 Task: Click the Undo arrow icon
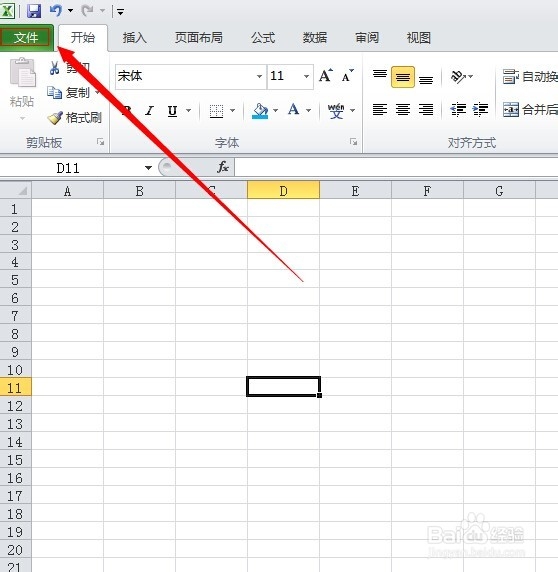click(x=56, y=10)
